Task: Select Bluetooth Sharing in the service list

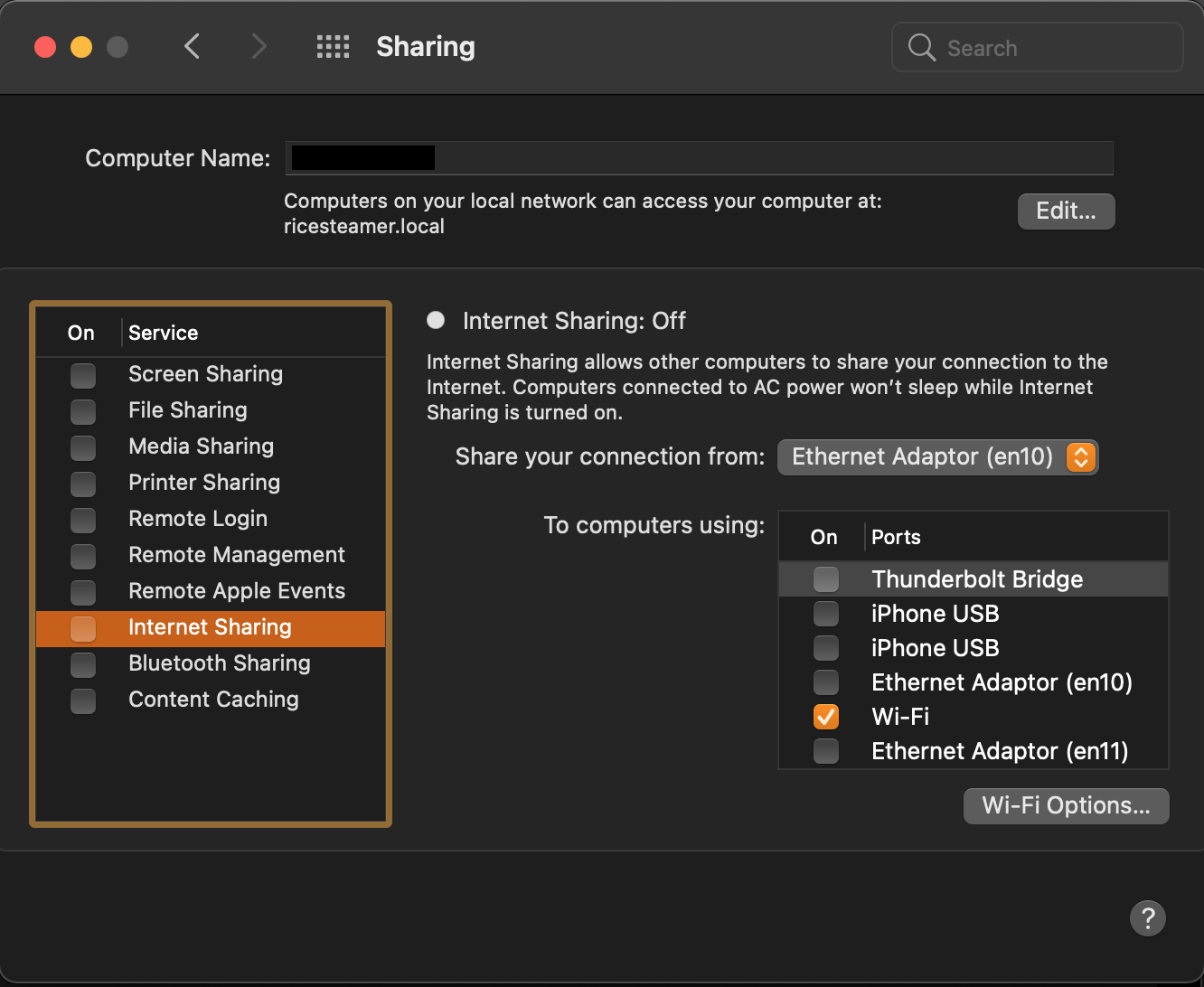Action: [220, 663]
